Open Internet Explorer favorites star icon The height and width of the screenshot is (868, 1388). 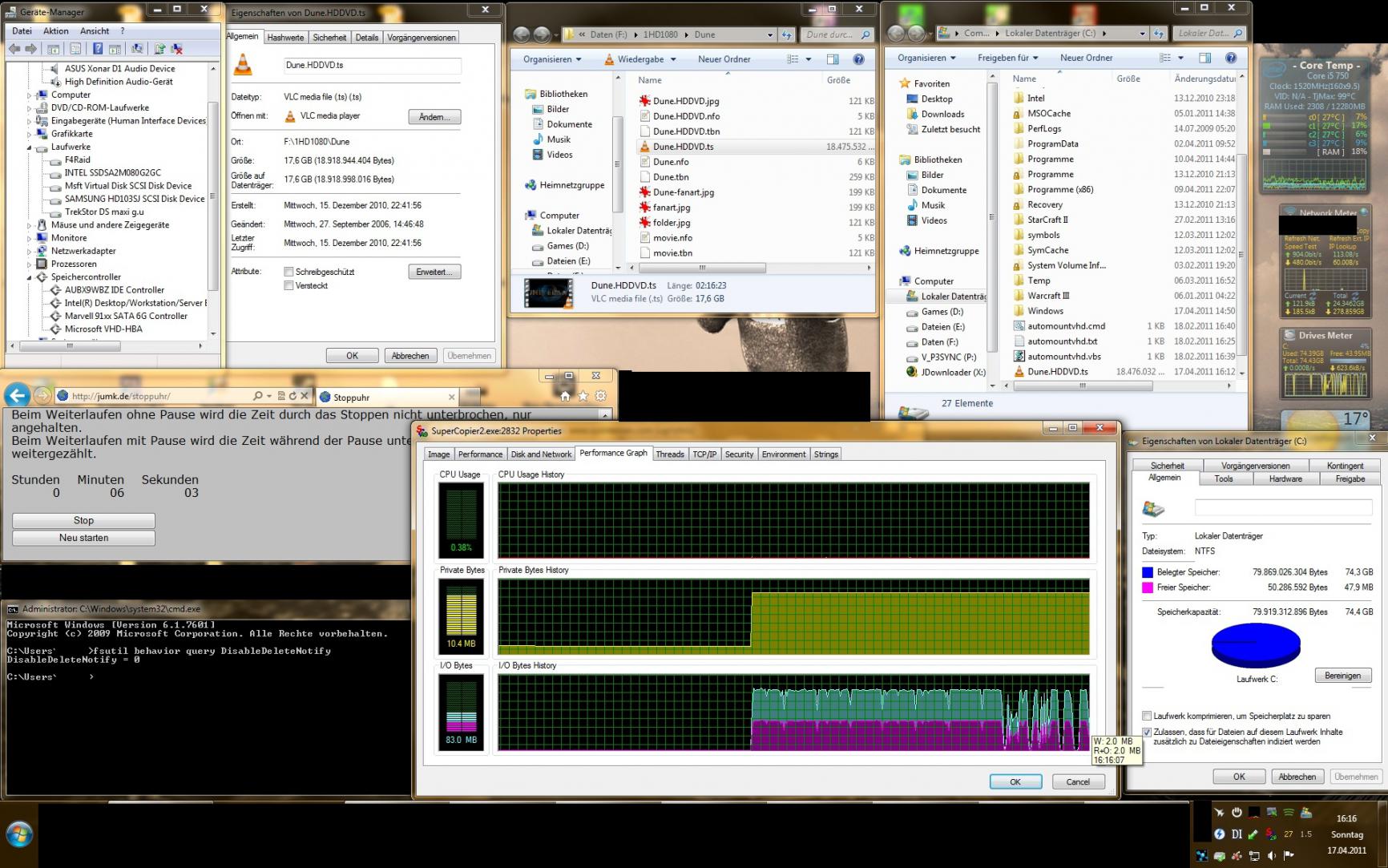583,396
